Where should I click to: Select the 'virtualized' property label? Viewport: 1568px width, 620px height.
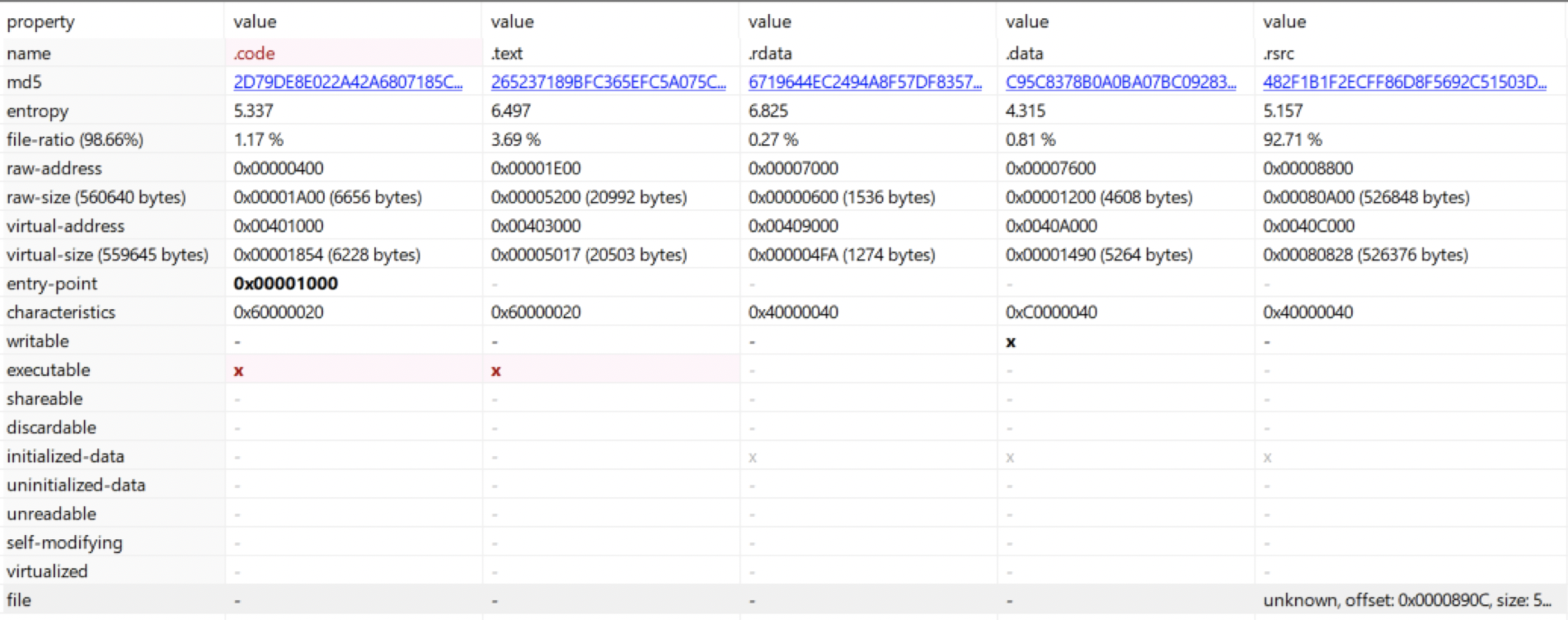[x=47, y=571]
